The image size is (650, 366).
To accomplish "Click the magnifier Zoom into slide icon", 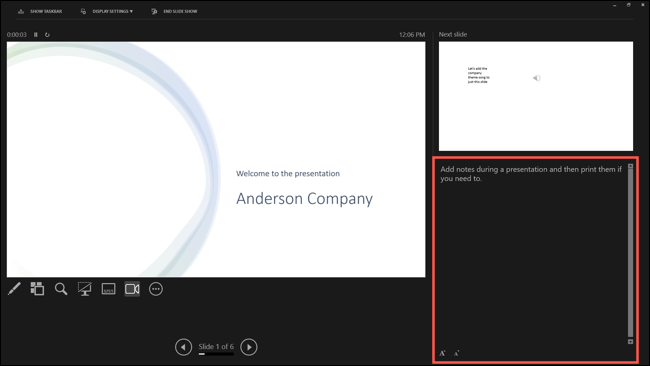I will coord(61,289).
